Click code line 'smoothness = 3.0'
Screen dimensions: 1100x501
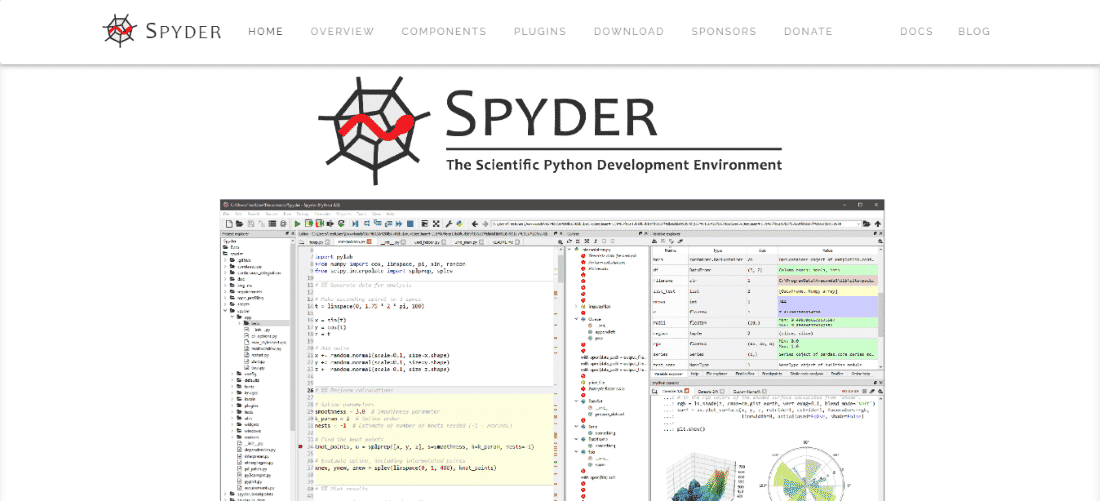[340, 411]
